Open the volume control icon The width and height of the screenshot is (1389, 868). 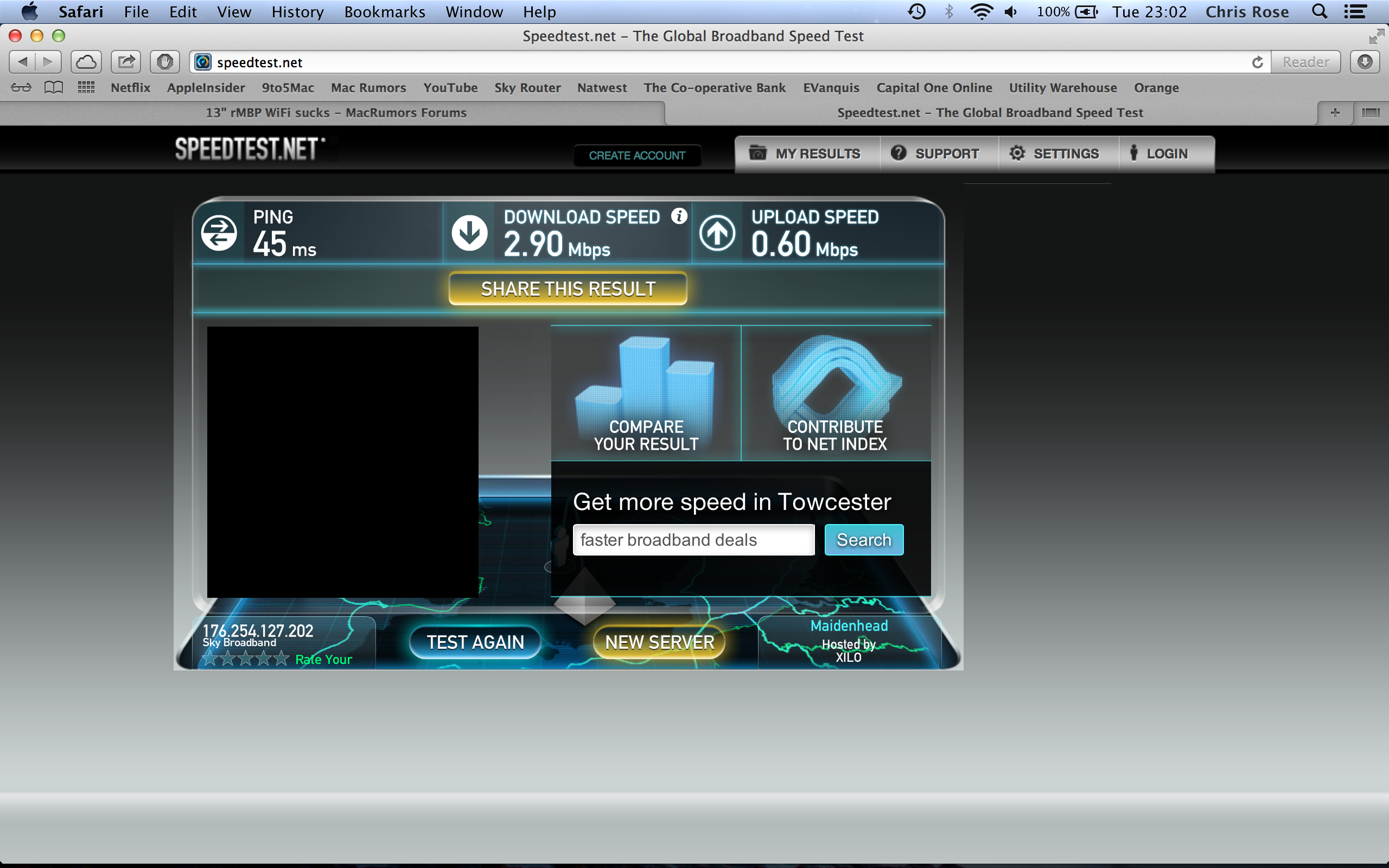pos(1011,11)
